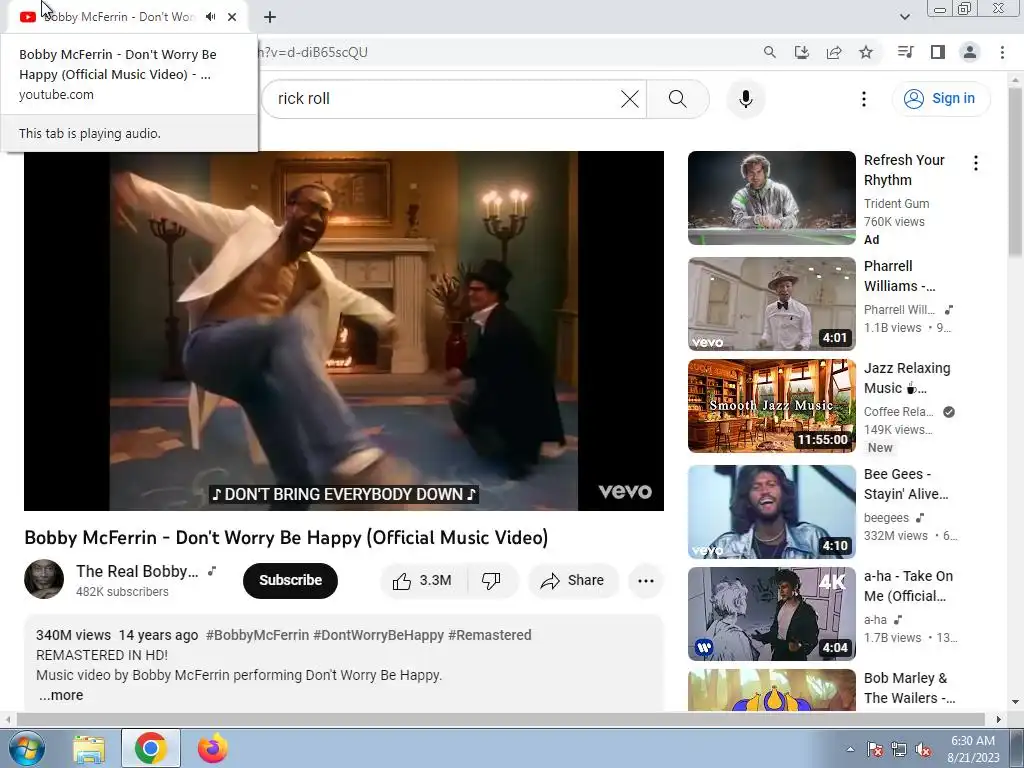Sign in to YouTube
This screenshot has width=1024, height=768.
[x=940, y=99]
